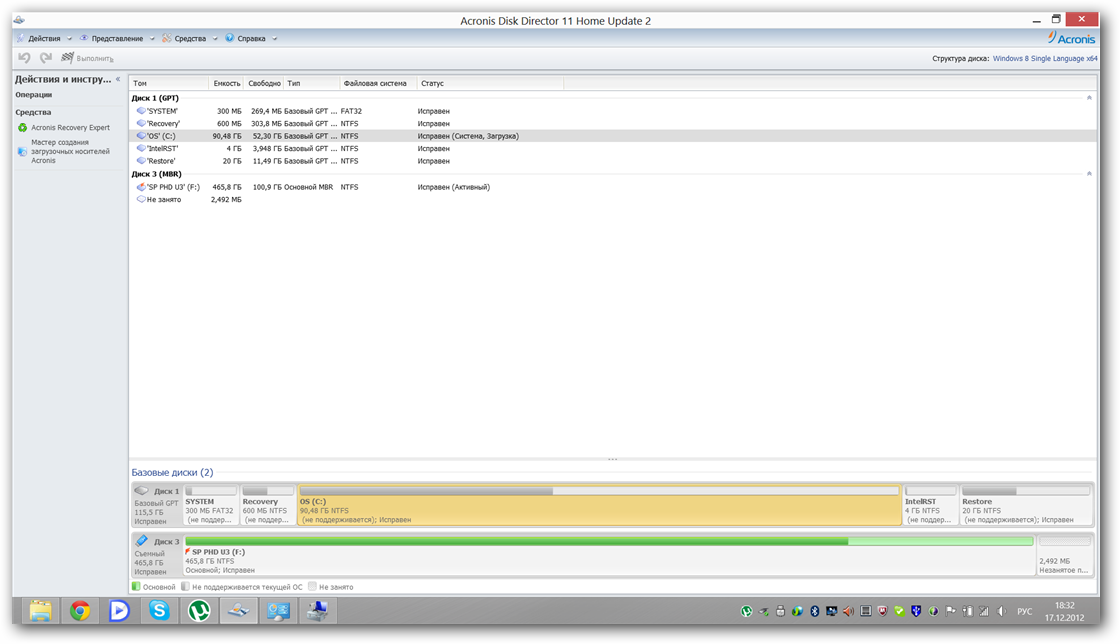The width and height of the screenshot is (1120, 644).
Task: Click the dropdown arrow next to Действия
Action: point(69,39)
